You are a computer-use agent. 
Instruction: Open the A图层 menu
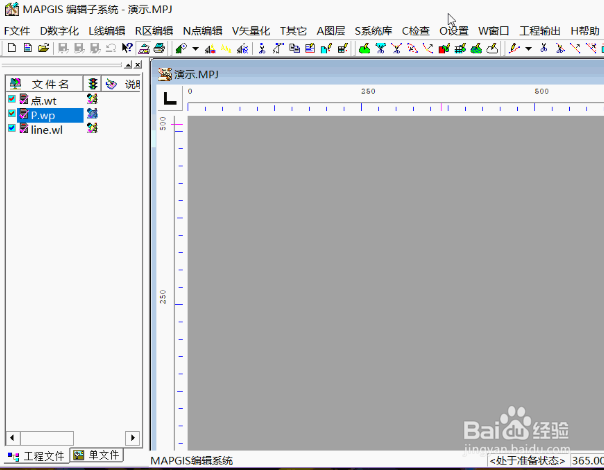(331, 31)
